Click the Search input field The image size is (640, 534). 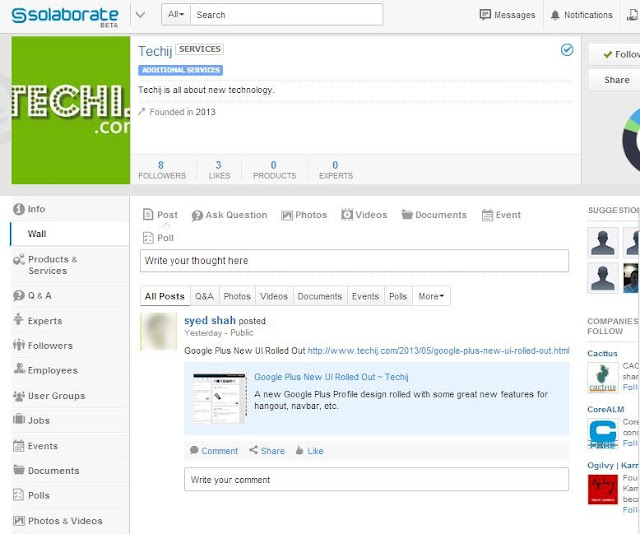tap(287, 15)
